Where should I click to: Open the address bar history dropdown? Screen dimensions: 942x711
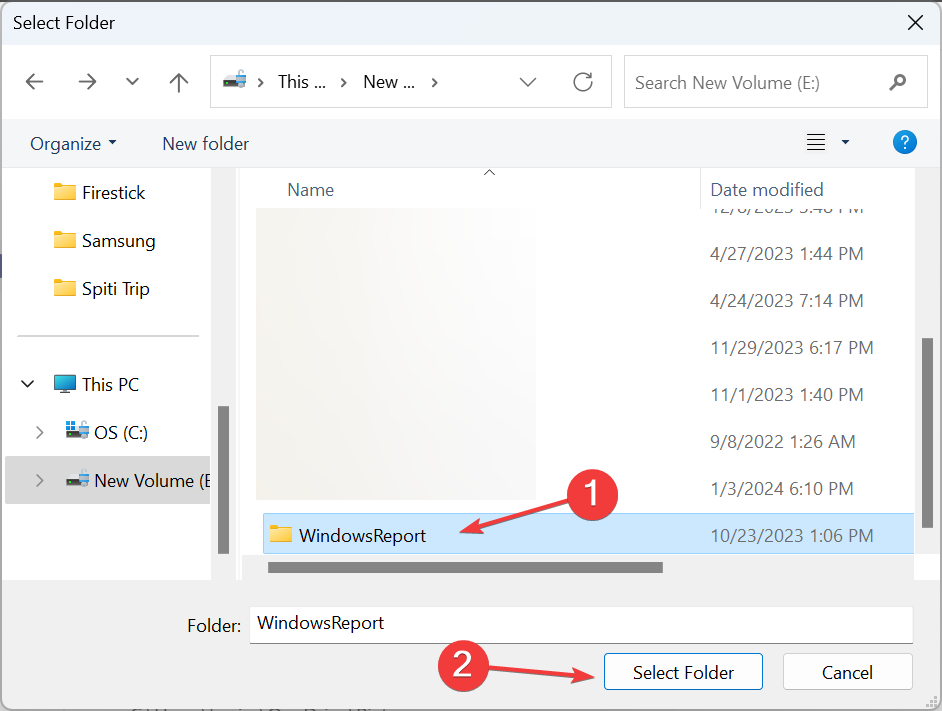(527, 82)
